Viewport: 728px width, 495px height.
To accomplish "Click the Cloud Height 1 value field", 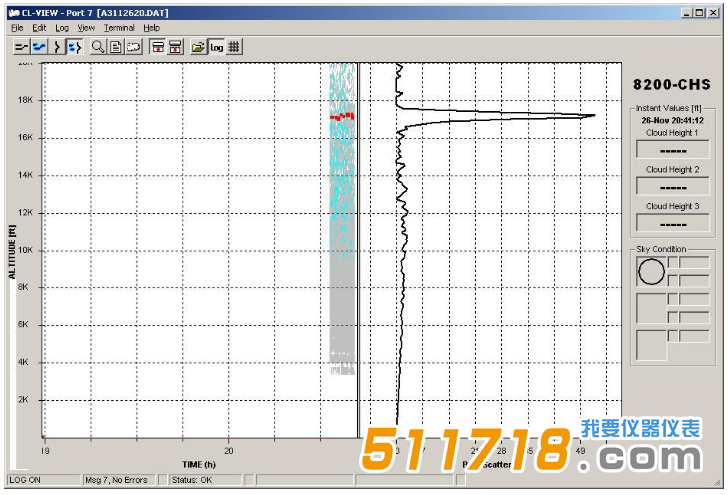I will pos(671,150).
